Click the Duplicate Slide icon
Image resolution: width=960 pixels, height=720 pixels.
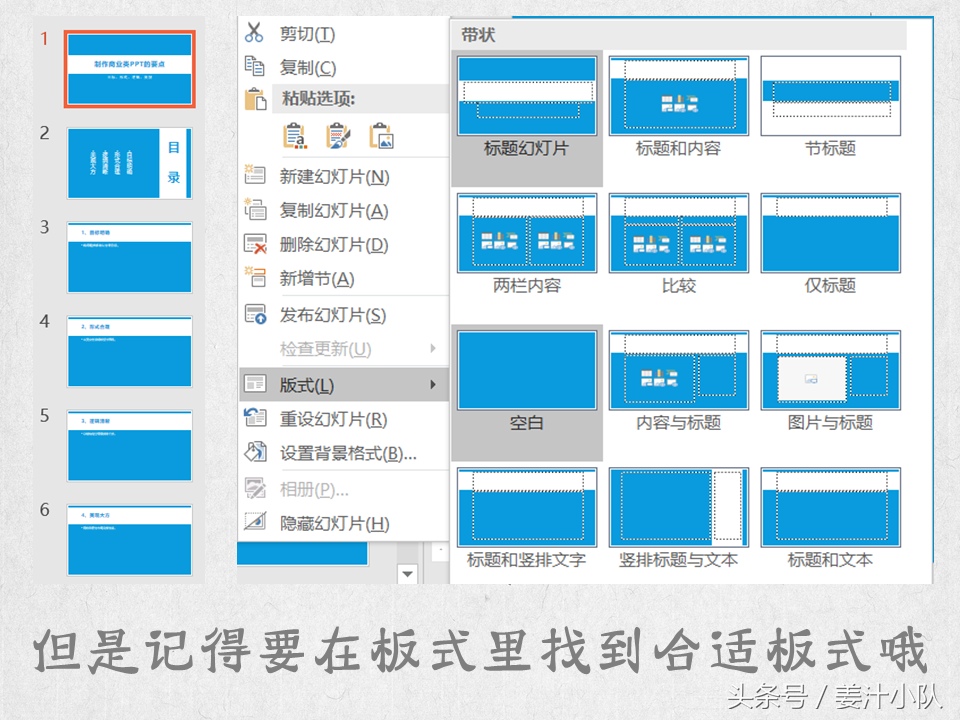(255, 209)
